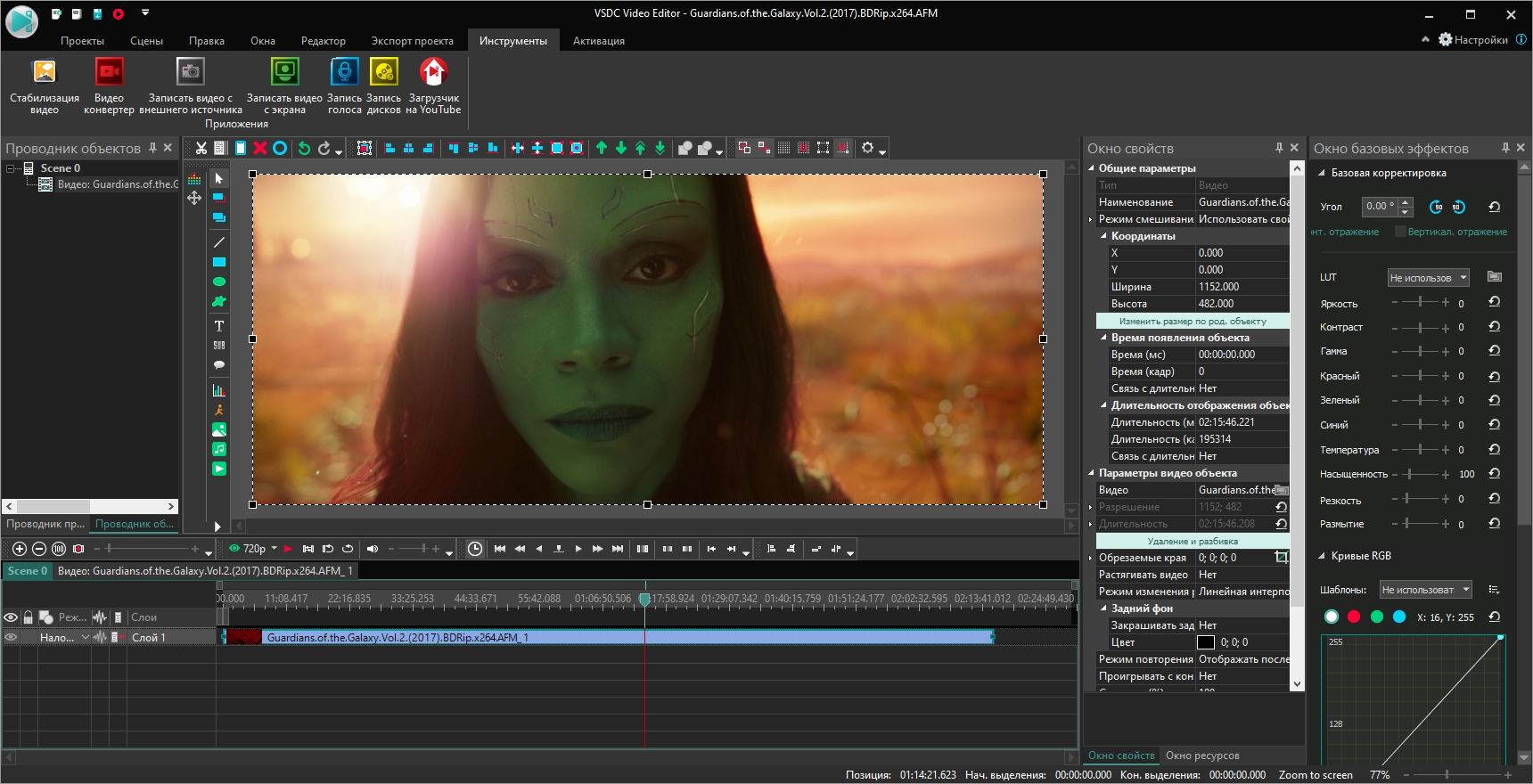Select the Text tool in the sidebar
1533x784 pixels.
pyautogui.click(x=218, y=326)
